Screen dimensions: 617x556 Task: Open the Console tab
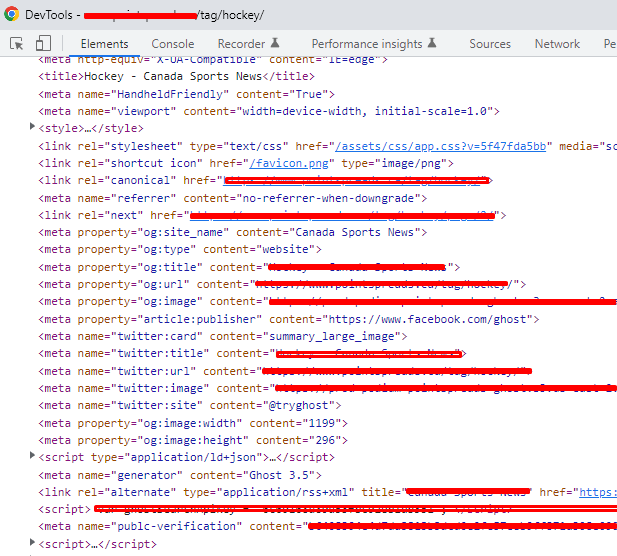(173, 44)
